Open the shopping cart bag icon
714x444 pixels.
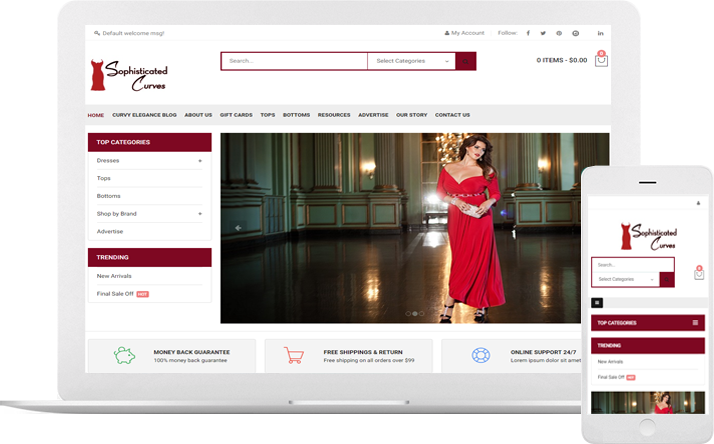[601, 60]
